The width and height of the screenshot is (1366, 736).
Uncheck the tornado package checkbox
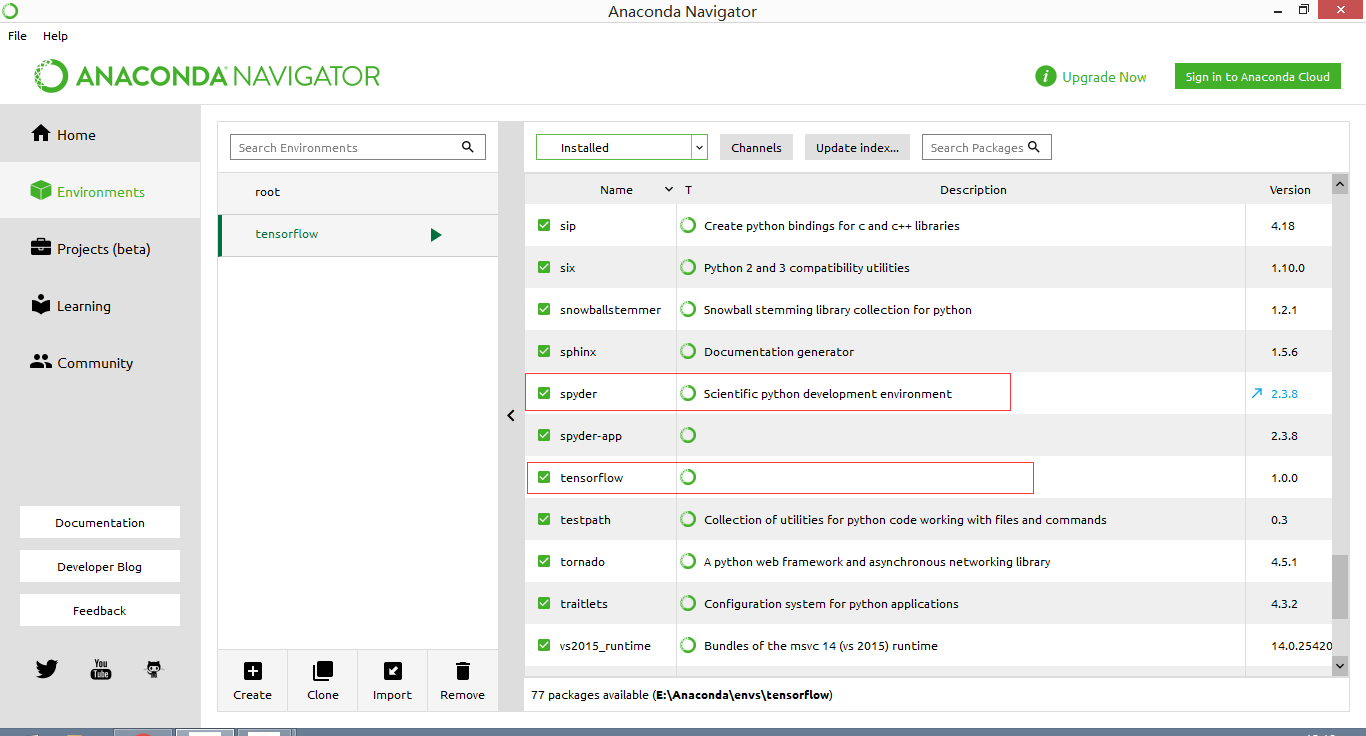pyautogui.click(x=544, y=561)
